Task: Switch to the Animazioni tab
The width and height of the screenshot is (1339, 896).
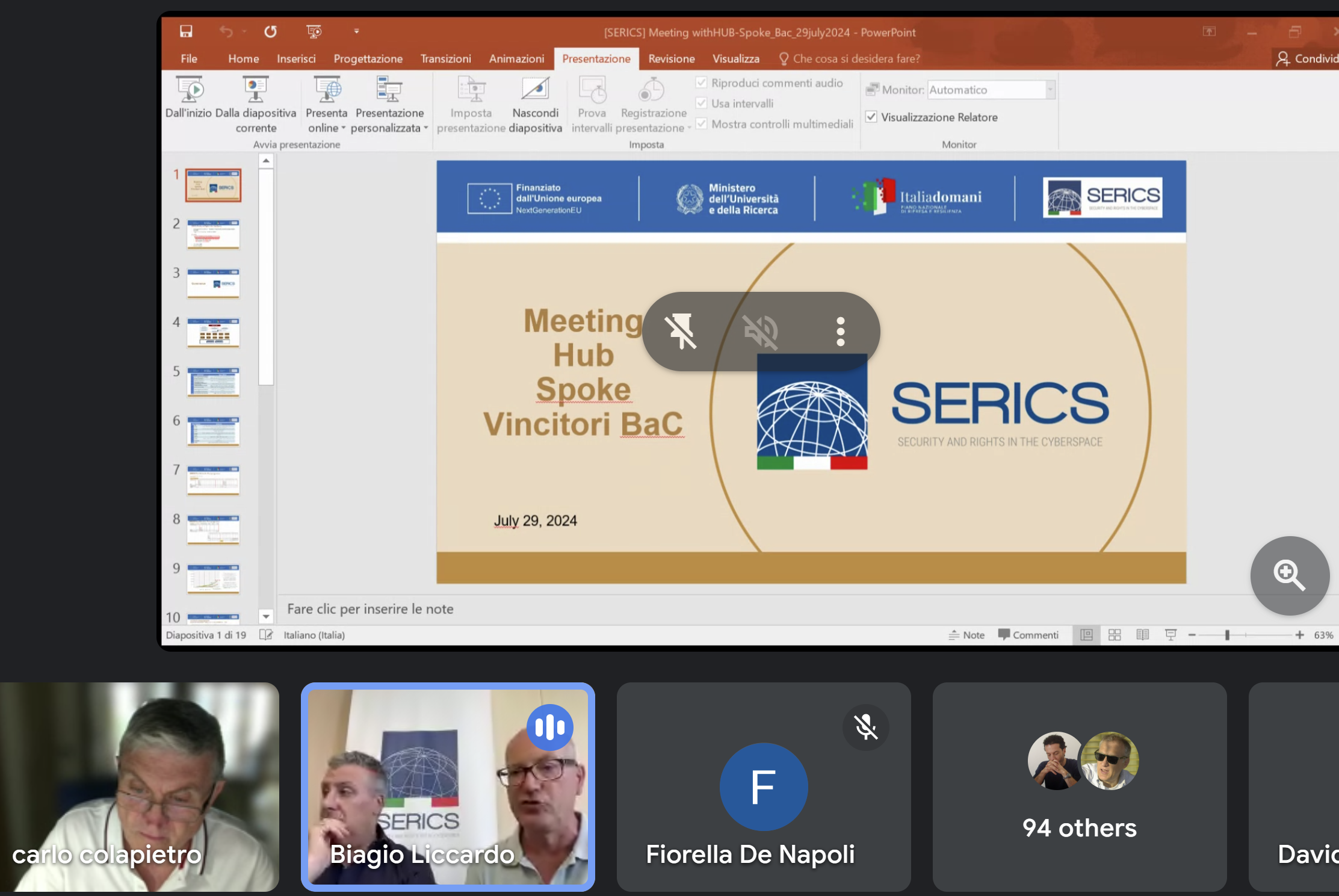Action: (516, 58)
